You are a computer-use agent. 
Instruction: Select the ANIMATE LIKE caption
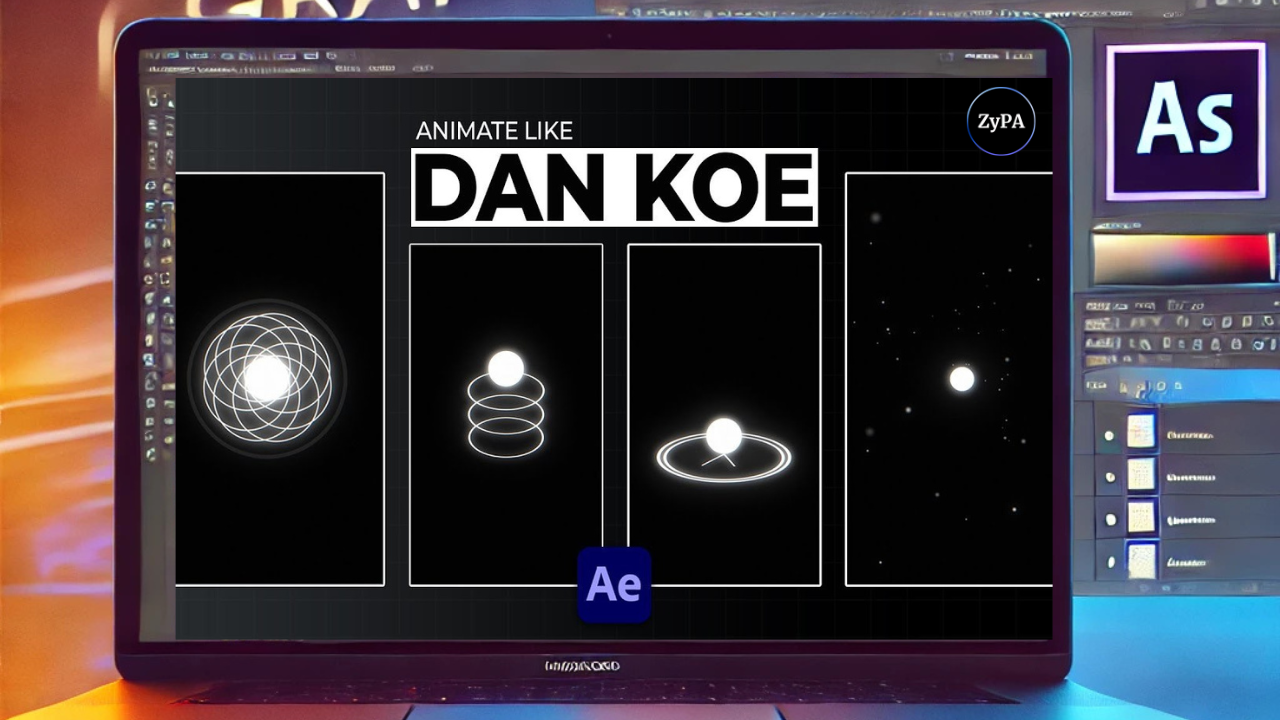coord(494,131)
